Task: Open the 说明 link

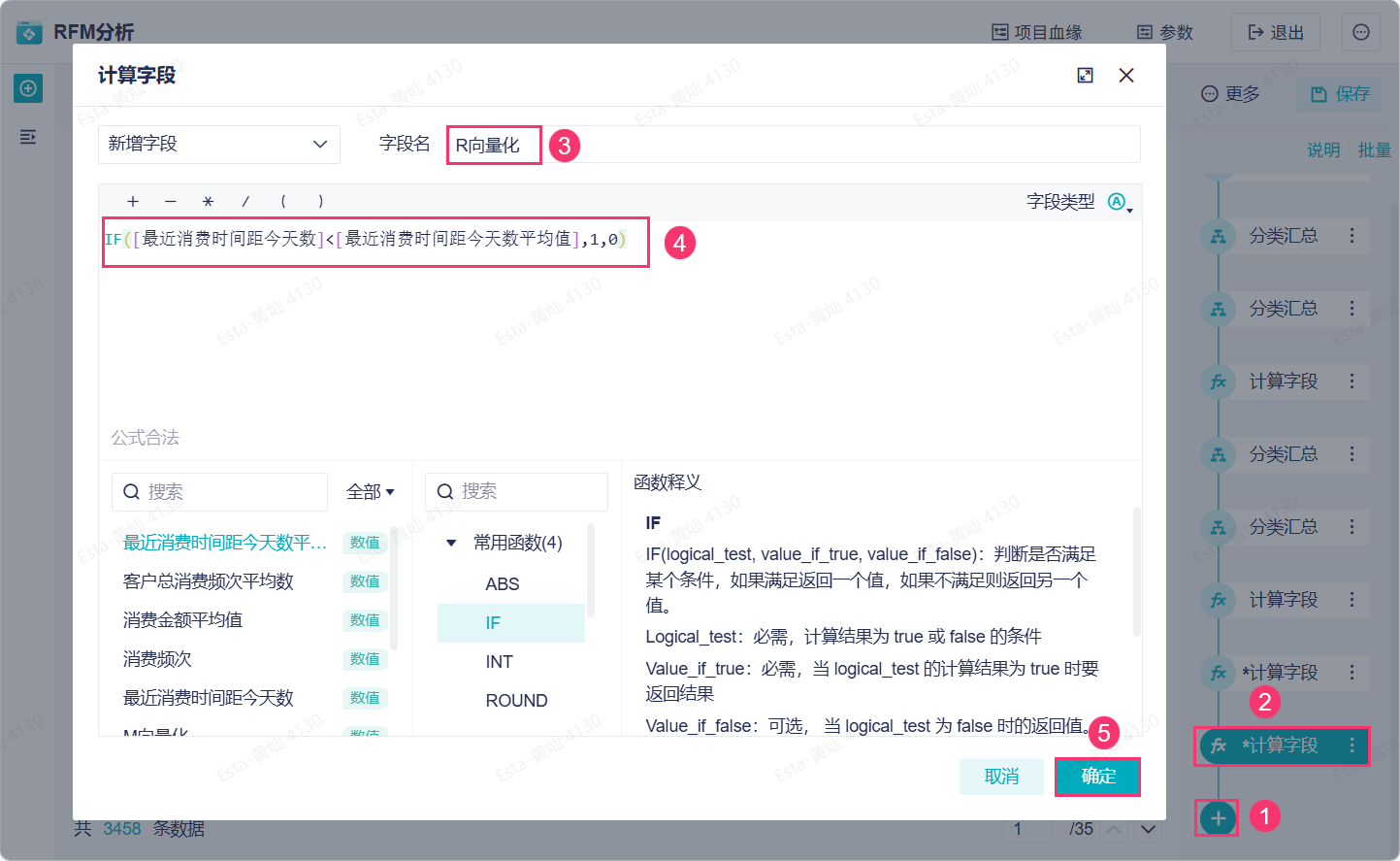Action: 1323,150
